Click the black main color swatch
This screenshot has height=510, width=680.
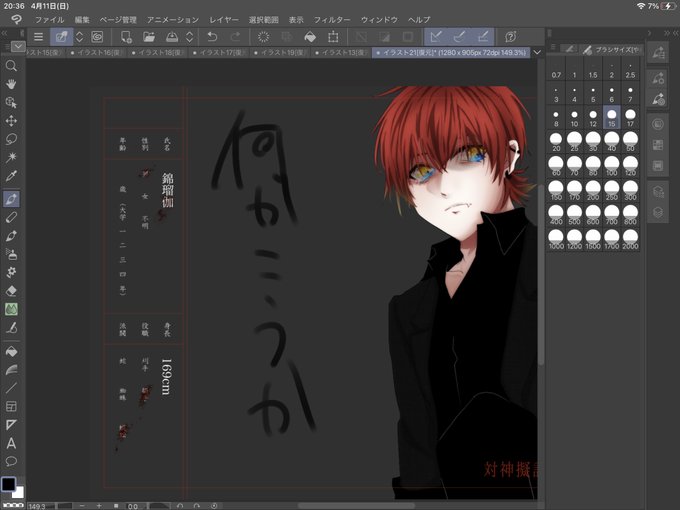pyautogui.click(x=8, y=484)
